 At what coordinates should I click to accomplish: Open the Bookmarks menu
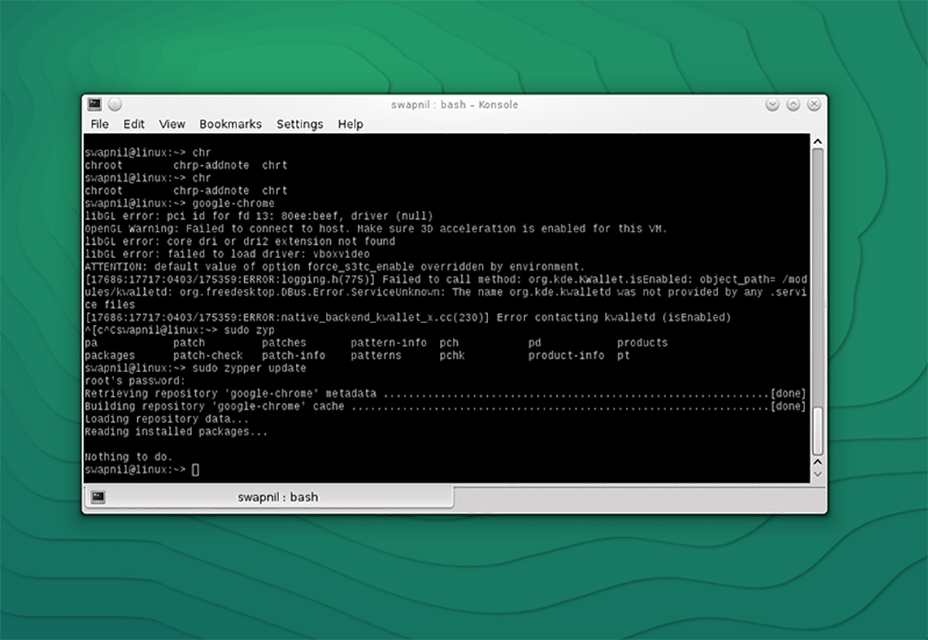(230, 124)
